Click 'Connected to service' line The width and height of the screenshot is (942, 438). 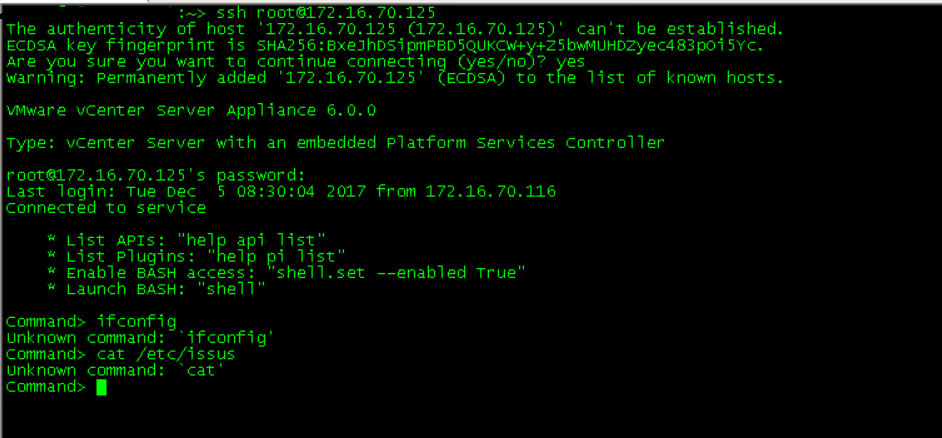tap(106, 208)
